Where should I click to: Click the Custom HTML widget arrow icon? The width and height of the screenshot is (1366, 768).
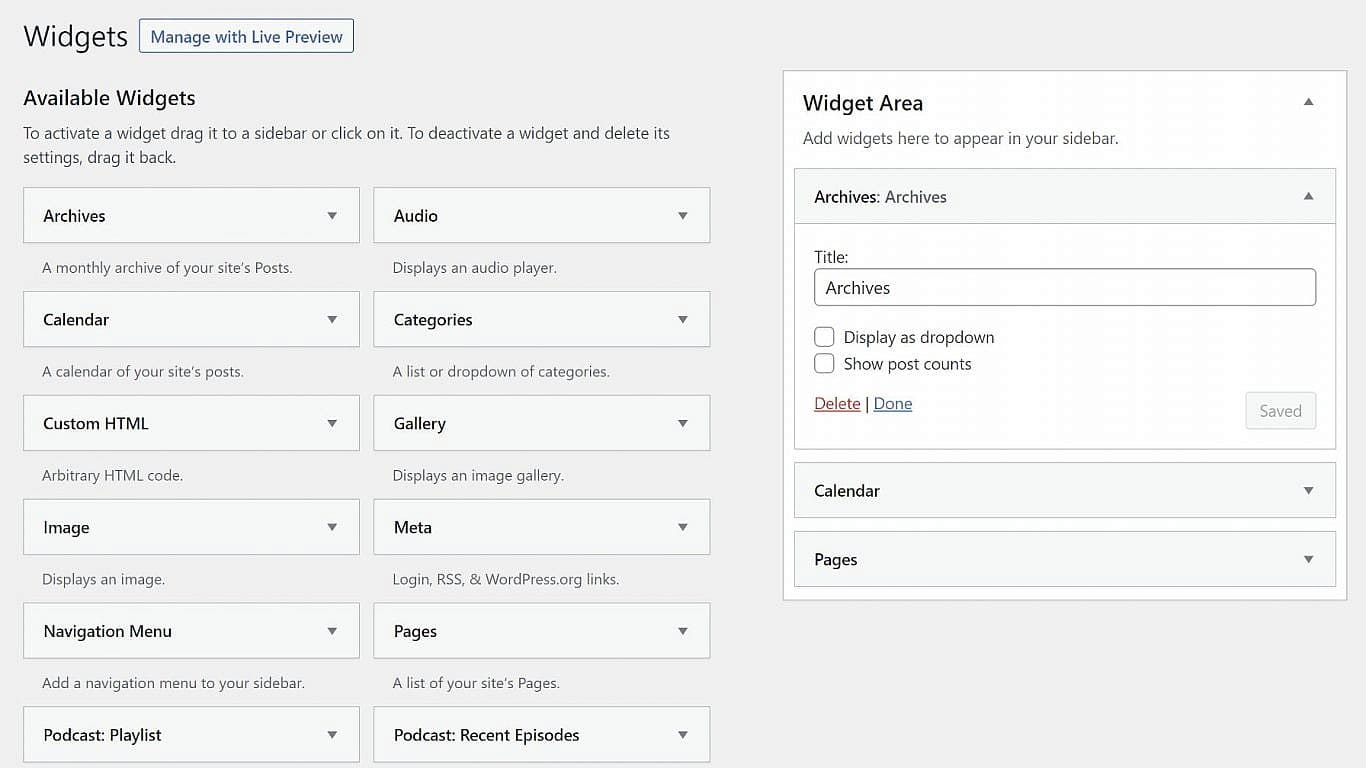pos(332,424)
